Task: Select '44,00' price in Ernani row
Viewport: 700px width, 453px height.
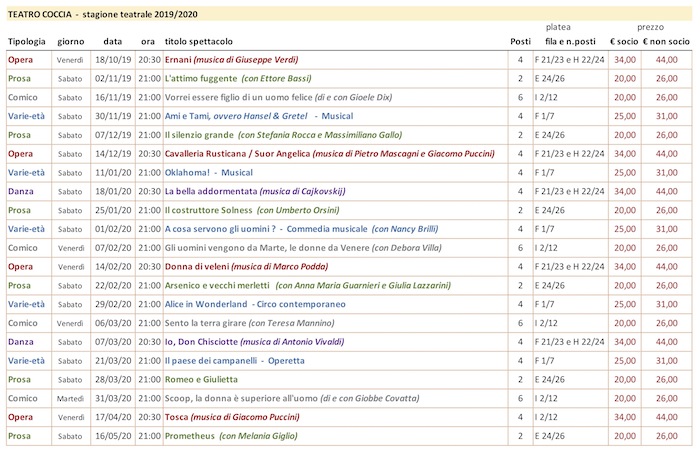Action: point(667,60)
